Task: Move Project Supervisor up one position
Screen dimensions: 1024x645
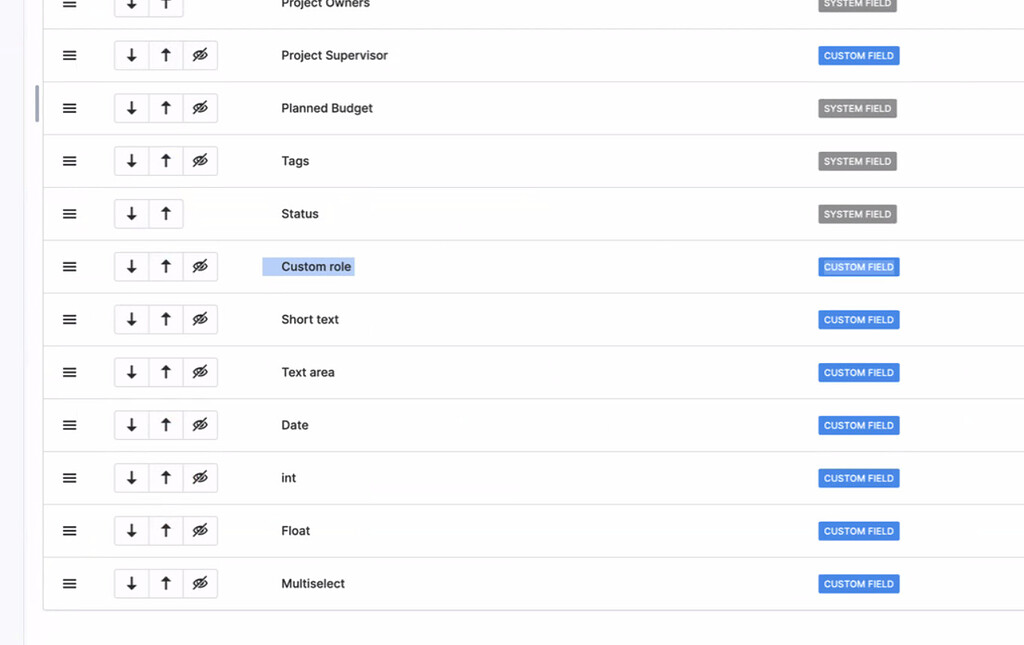Action: (166, 55)
